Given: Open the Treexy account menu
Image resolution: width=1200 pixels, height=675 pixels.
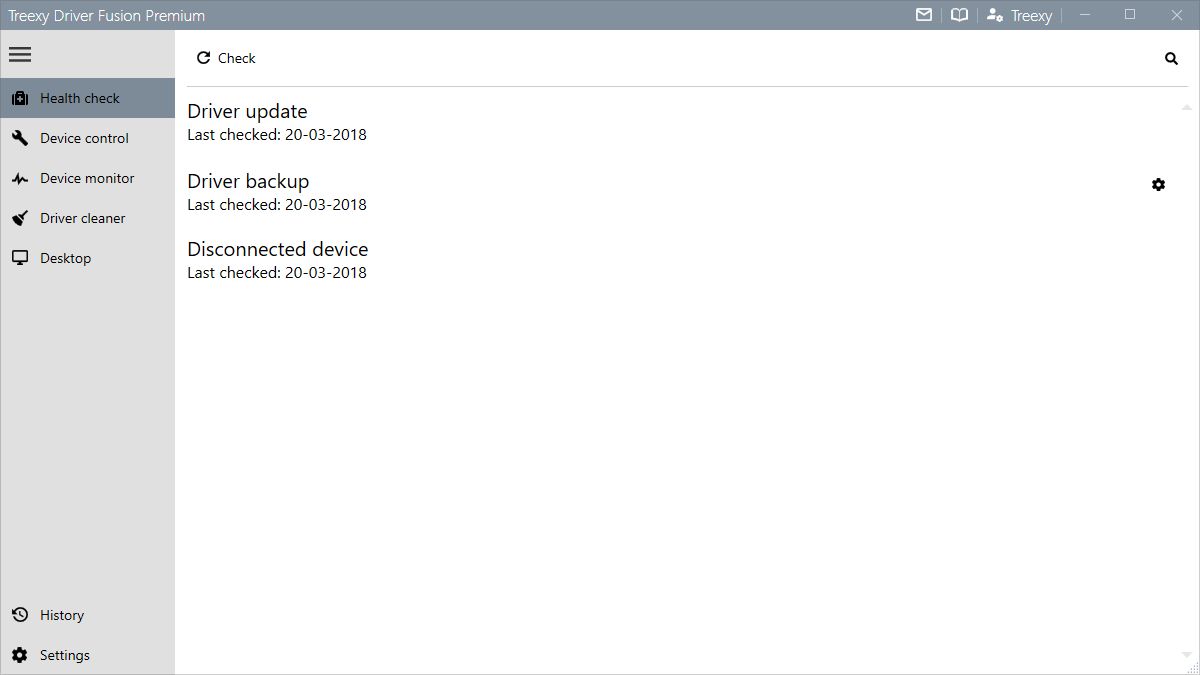Looking at the screenshot, I should coord(1019,15).
